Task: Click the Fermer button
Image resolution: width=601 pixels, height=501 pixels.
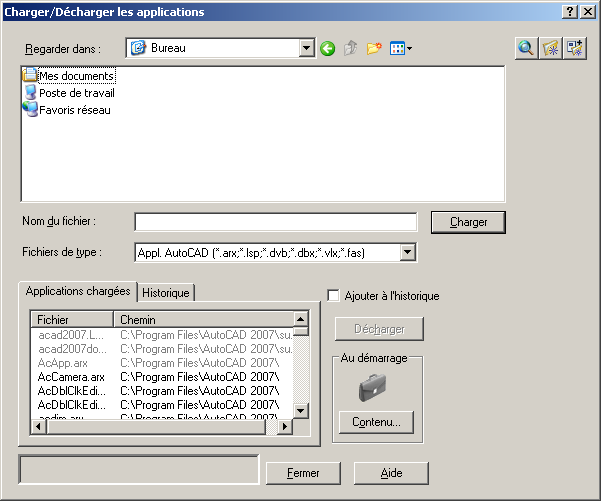Action: point(303,473)
